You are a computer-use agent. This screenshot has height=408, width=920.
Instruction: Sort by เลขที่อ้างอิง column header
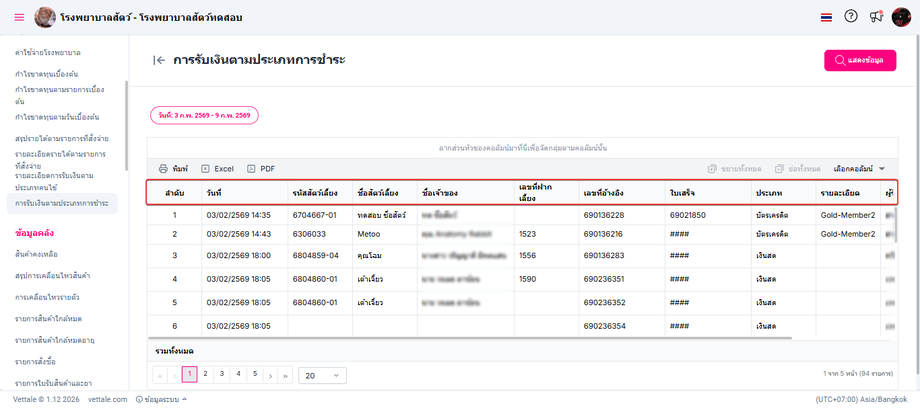tap(621, 193)
